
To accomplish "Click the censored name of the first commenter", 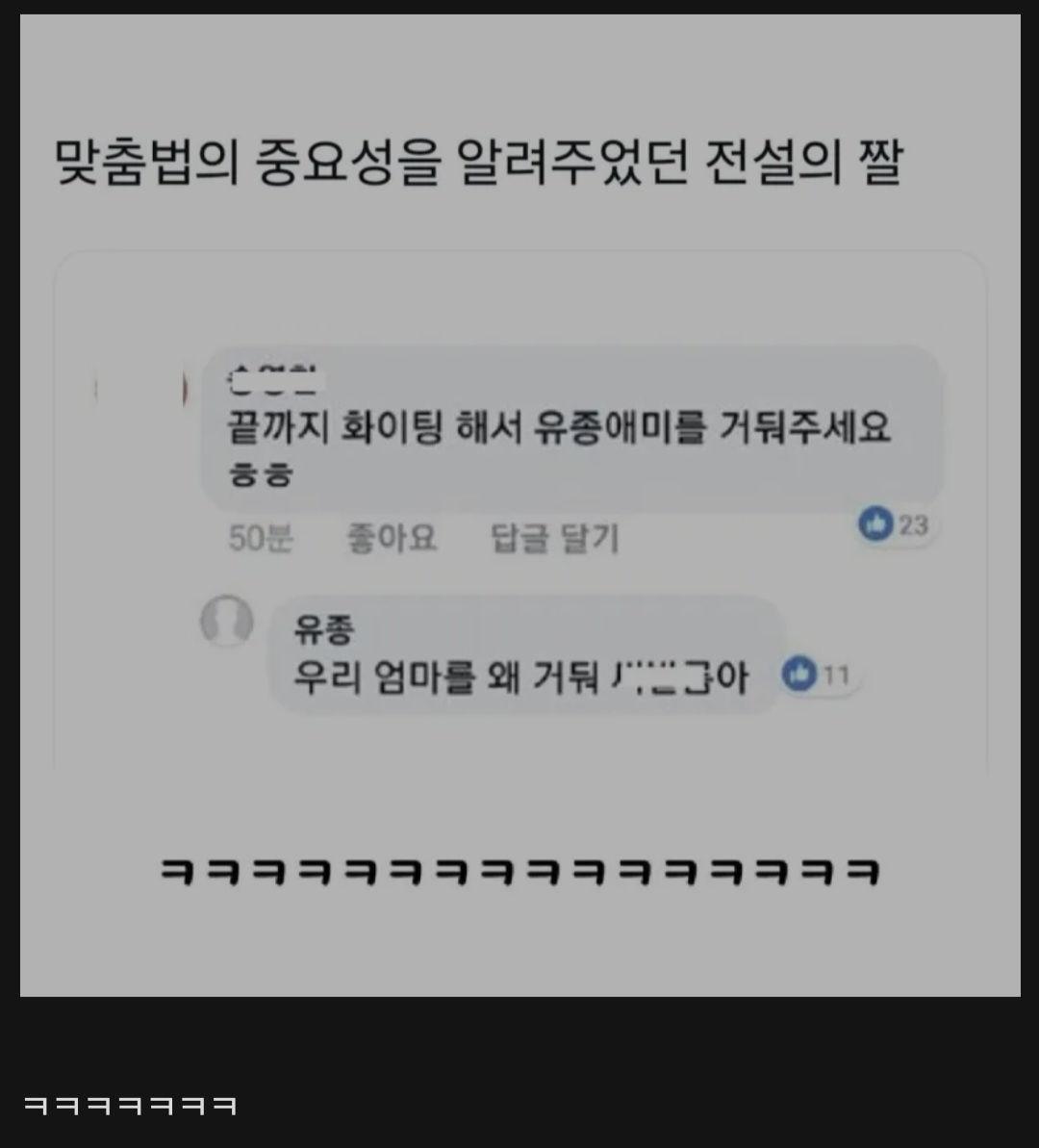I will [275, 378].
